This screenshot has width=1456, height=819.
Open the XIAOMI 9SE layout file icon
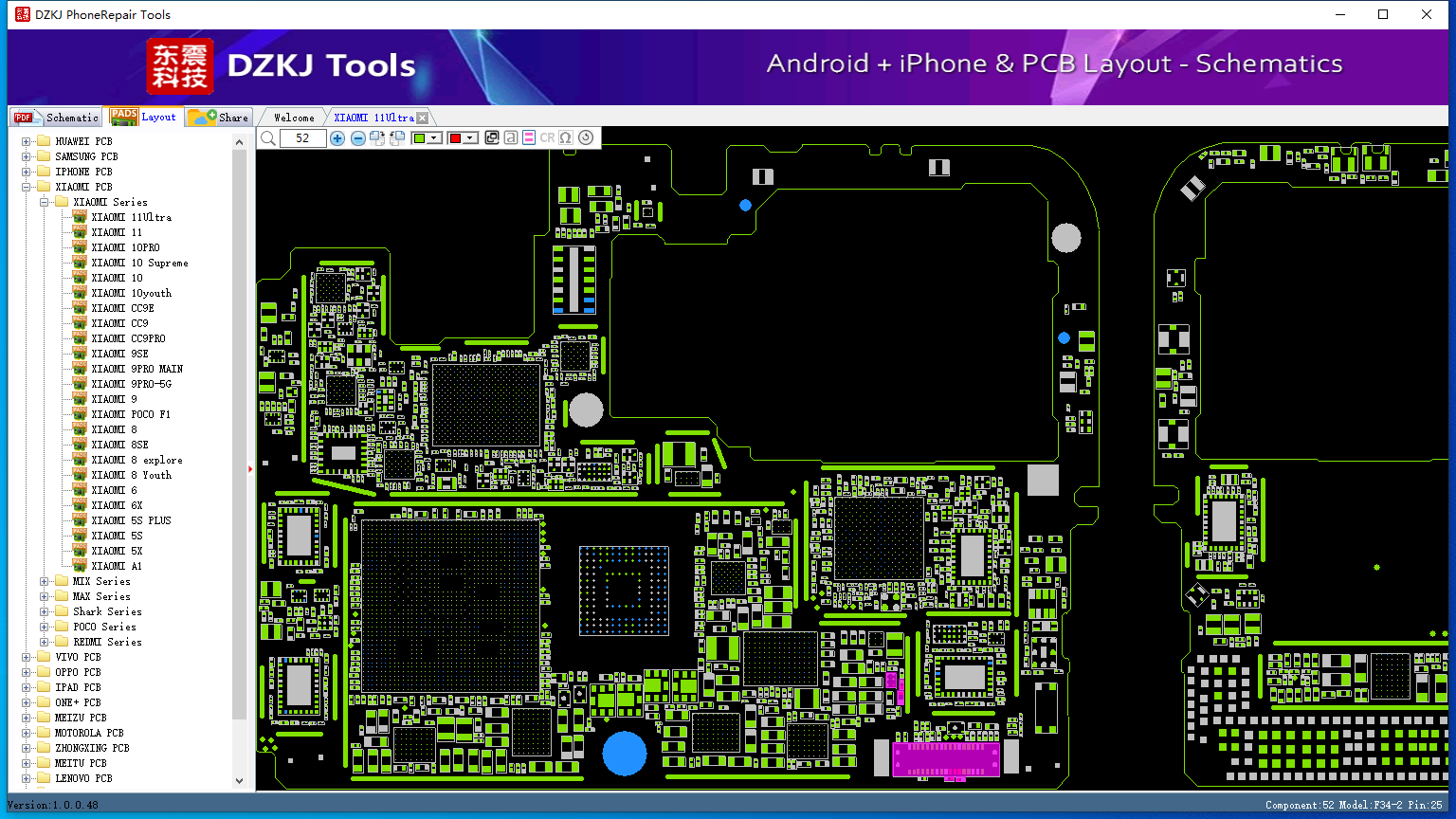[80, 354]
